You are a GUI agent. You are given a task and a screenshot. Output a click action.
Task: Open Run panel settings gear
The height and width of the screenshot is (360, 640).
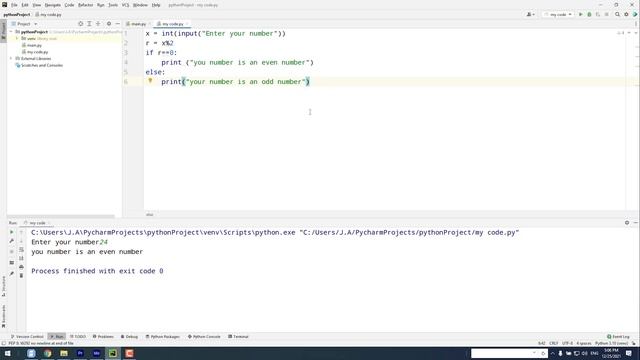[627, 222]
